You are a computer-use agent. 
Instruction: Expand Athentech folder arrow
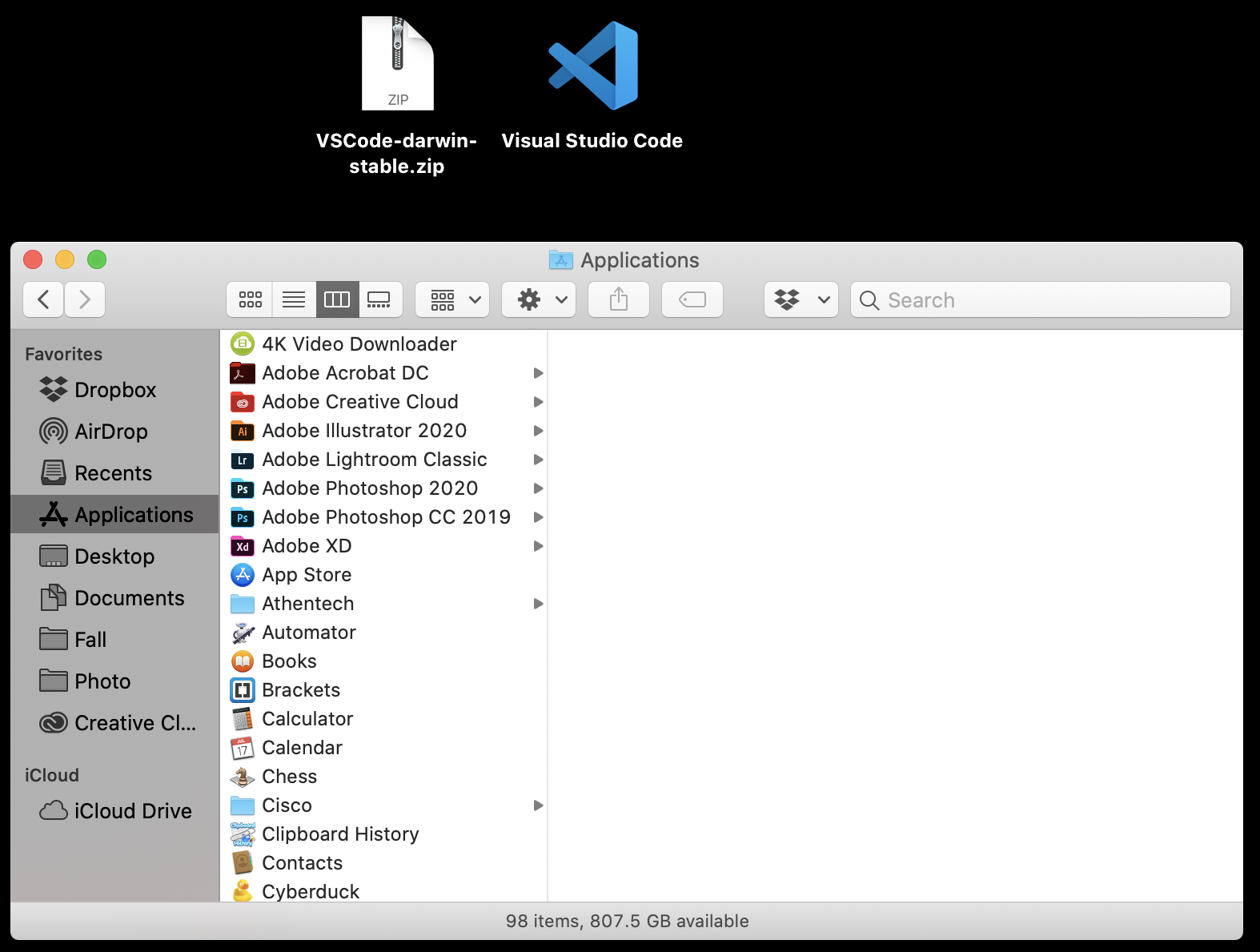coord(538,604)
